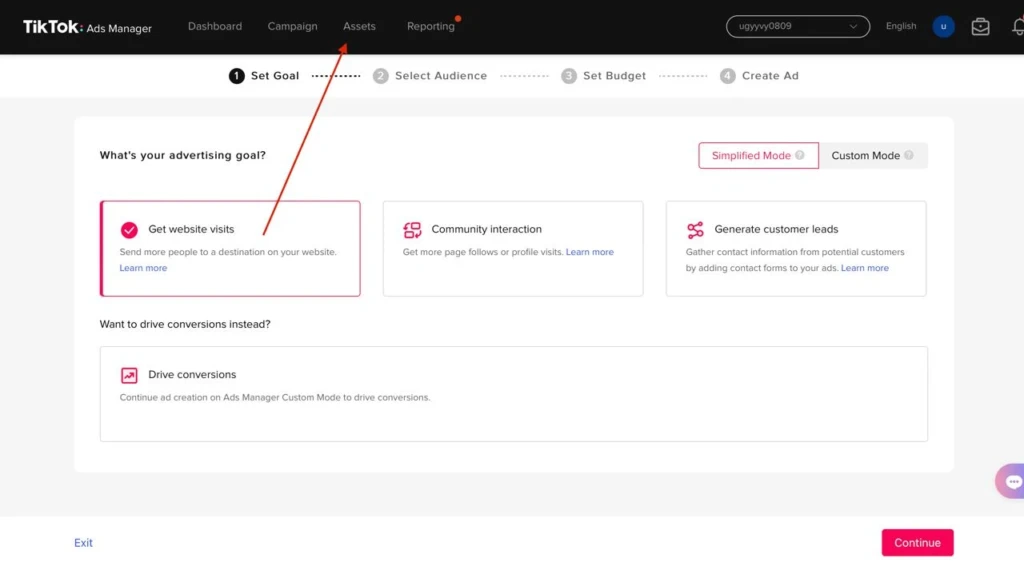Image resolution: width=1024 pixels, height=566 pixels.
Task: Click 'What's your advertising goal?' heading
Action: 182,155
